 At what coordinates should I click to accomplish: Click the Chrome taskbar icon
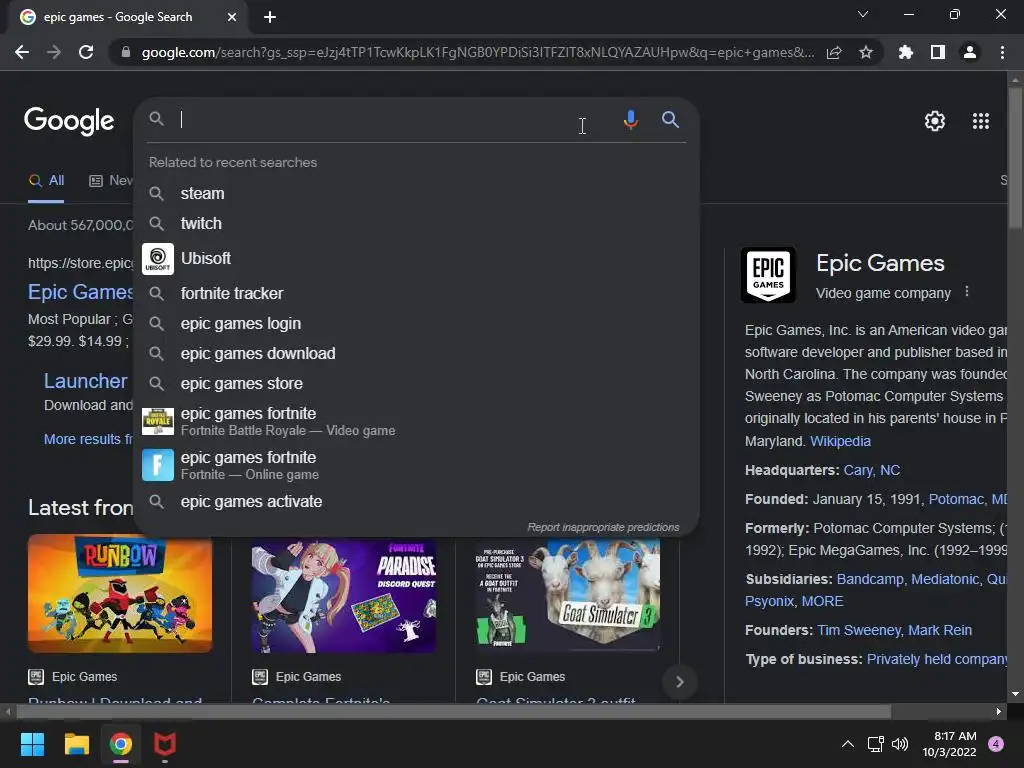click(x=121, y=744)
